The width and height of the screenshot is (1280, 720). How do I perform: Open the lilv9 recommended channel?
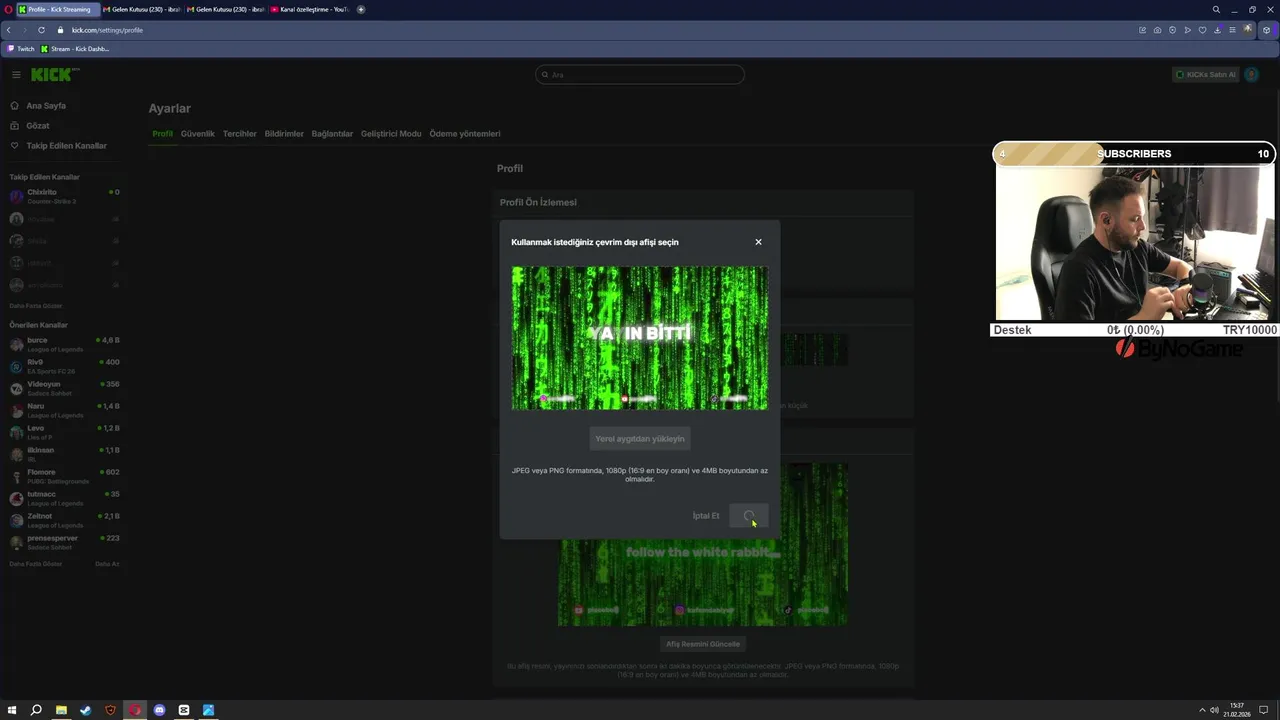click(x=64, y=366)
